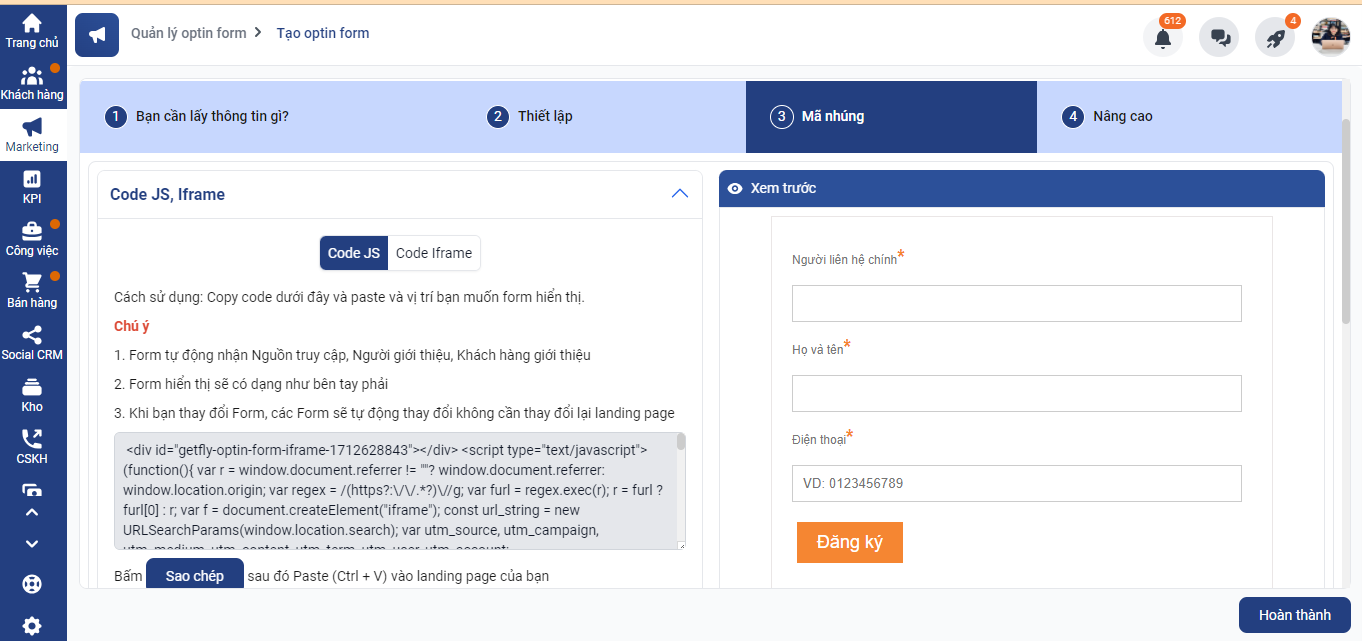Open Khách hàng customers module
This screenshot has width=1362, height=641.
[32, 82]
